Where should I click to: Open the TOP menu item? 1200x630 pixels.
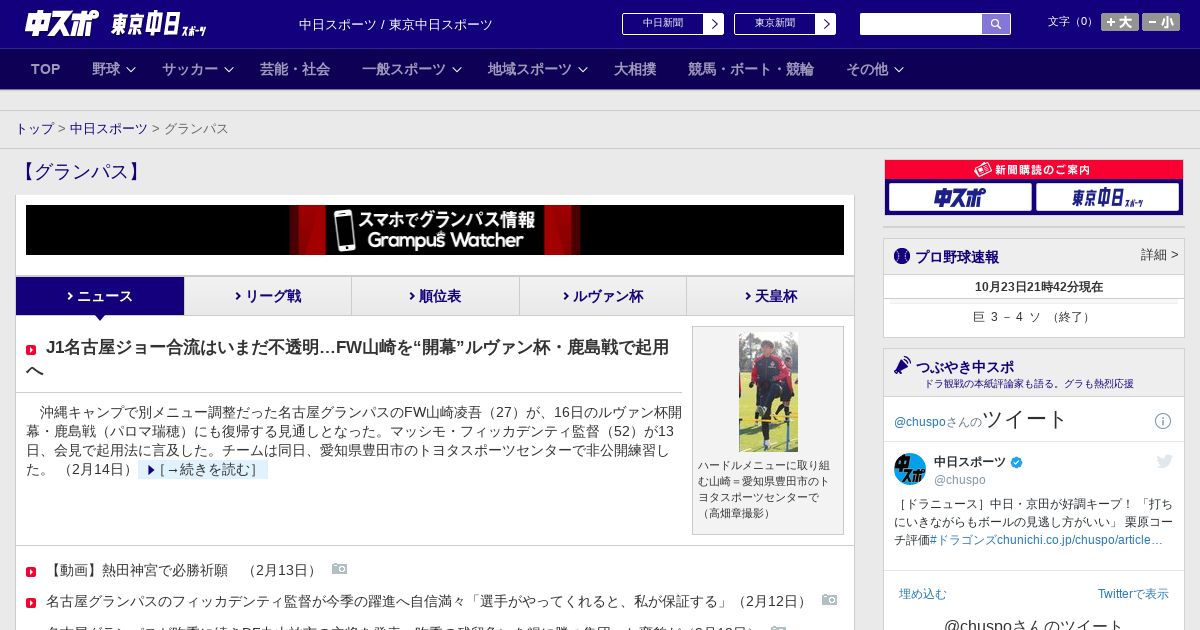pyautogui.click(x=46, y=69)
